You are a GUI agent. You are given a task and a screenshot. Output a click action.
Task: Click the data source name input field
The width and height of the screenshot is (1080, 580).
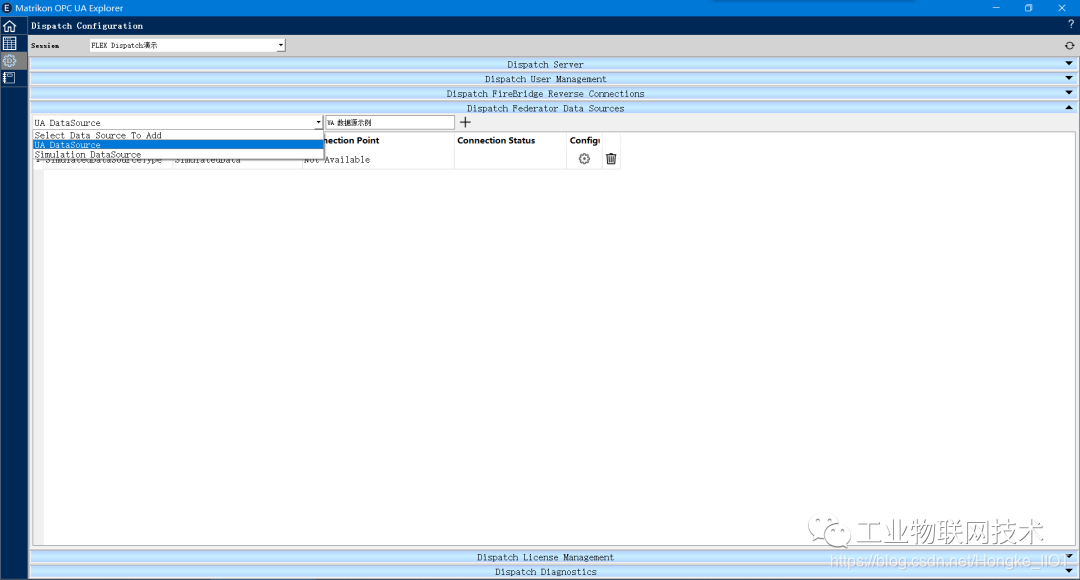390,123
